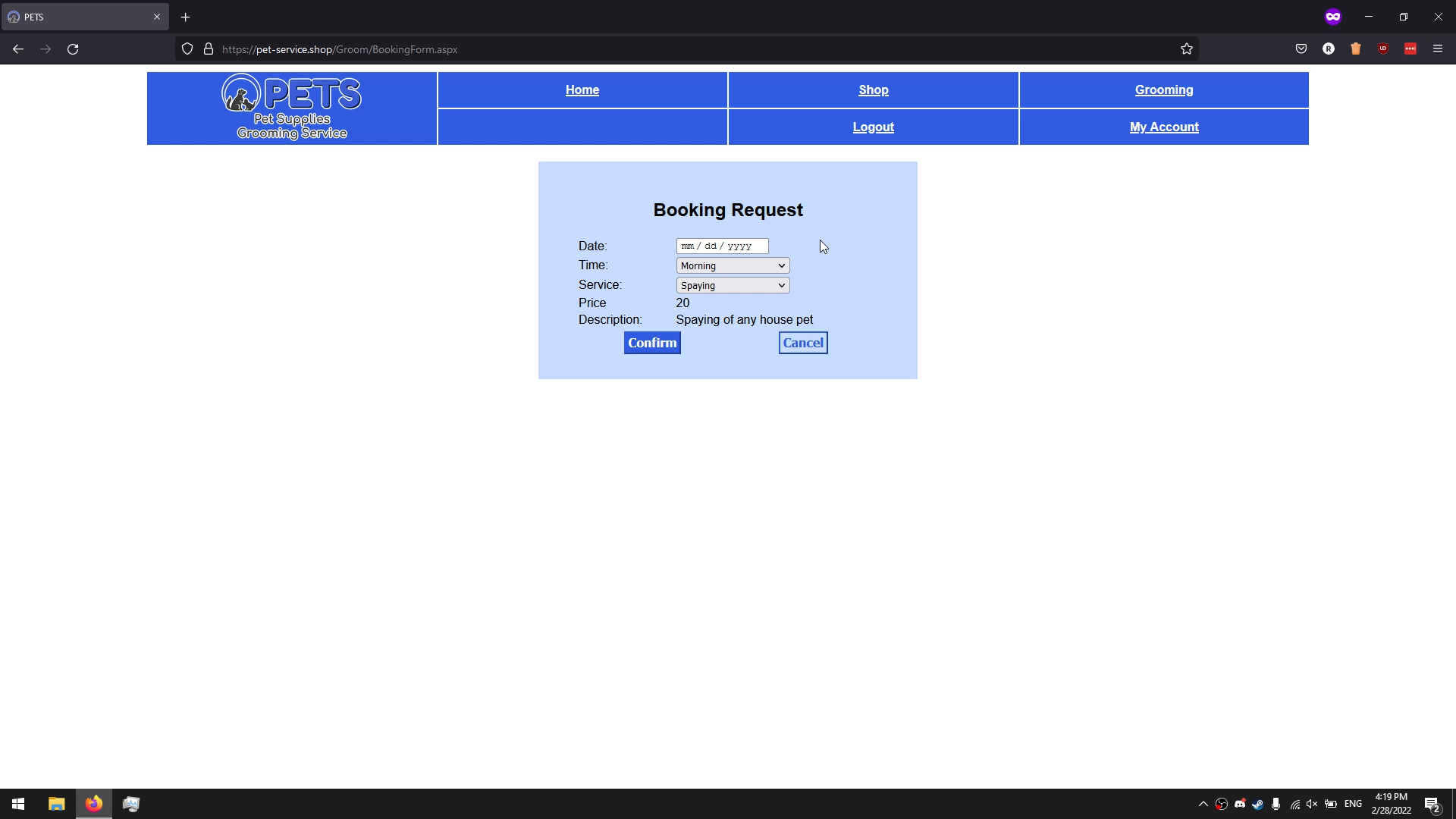
Task: Click the tracking protection shield icon
Action: (187, 49)
